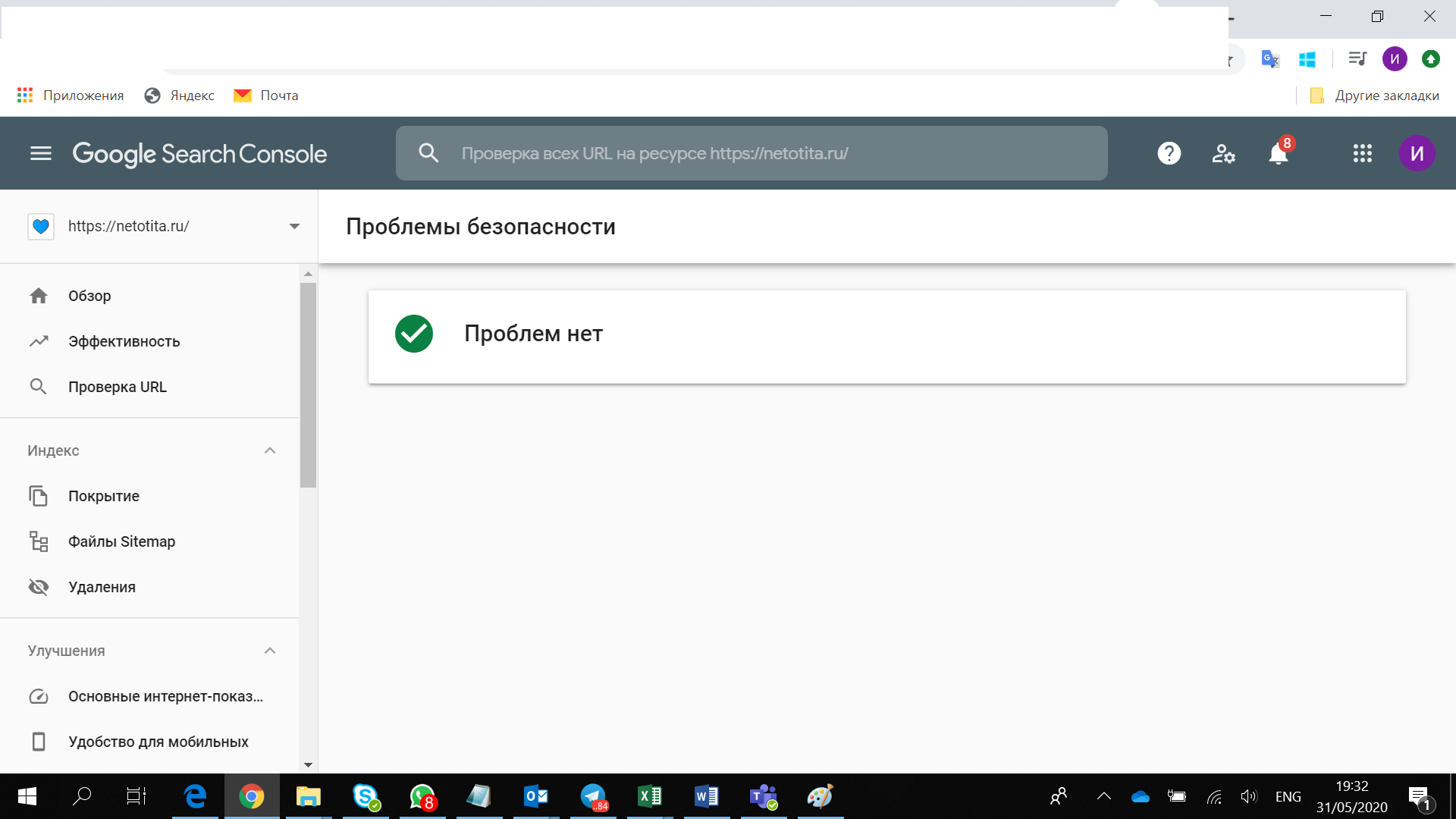Open Покрытие index report

pyautogui.click(x=104, y=496)
